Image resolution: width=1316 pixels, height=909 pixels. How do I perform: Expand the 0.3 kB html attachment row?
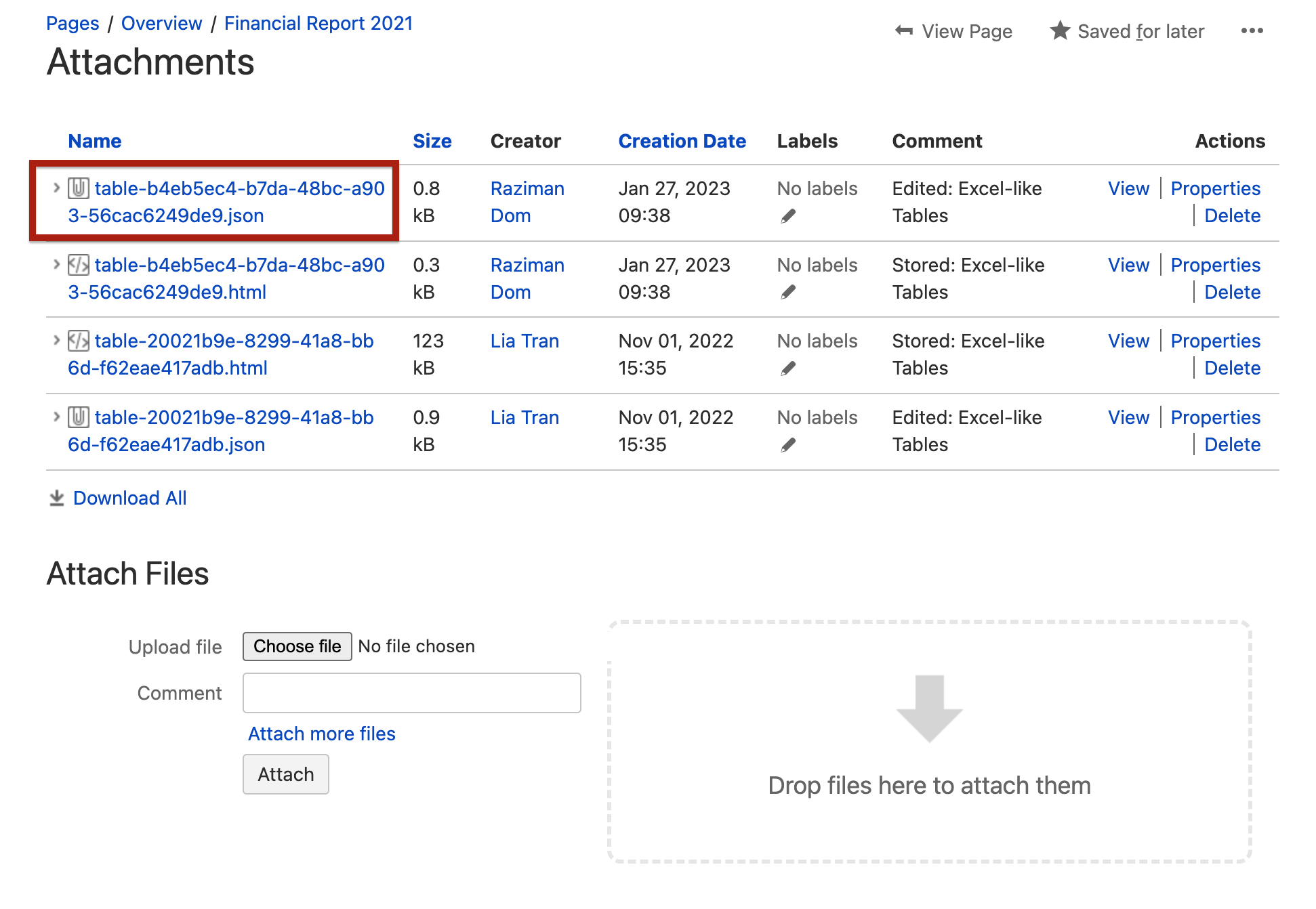coord(57,264)
